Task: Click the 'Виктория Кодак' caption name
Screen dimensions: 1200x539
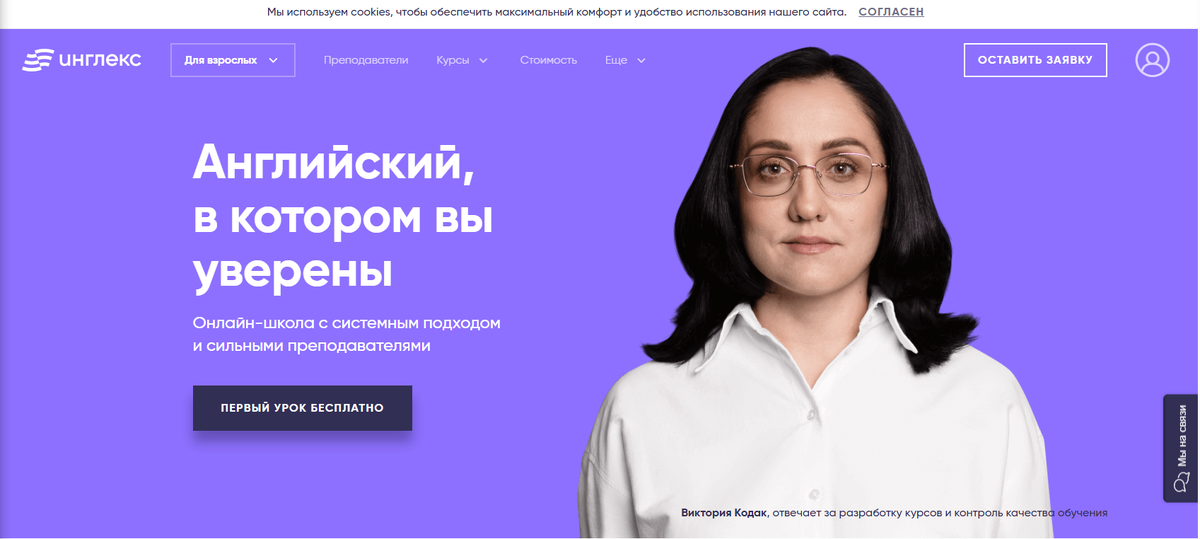Action: (x=724, y=513)
